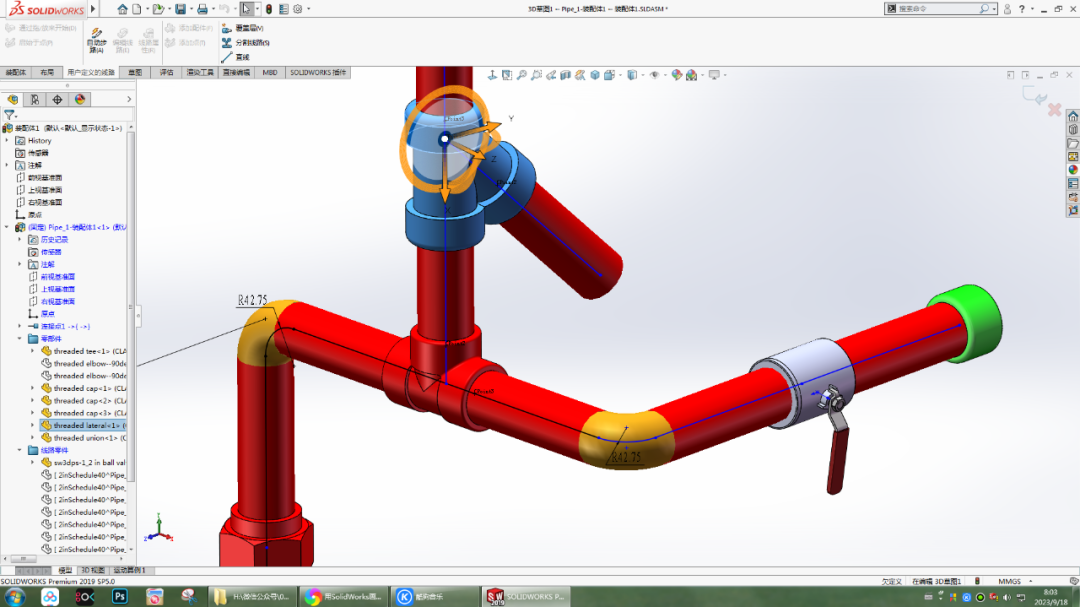Viewport: 1080px width, 607px height.
Task: Click the 分割线路 split route command
Action: [x=245, y=43]
